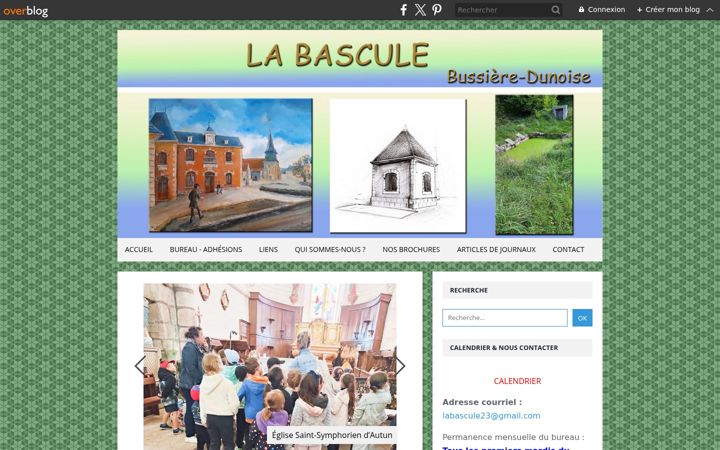Open the red CALENDRIER link
Screen dimensions: 720x450
(x=517, y=381)
